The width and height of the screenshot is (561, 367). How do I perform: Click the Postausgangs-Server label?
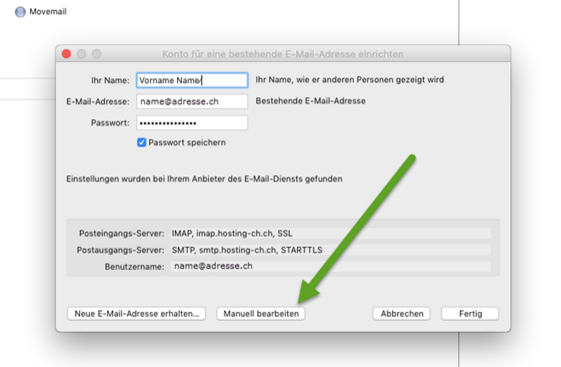coord(121,250)
